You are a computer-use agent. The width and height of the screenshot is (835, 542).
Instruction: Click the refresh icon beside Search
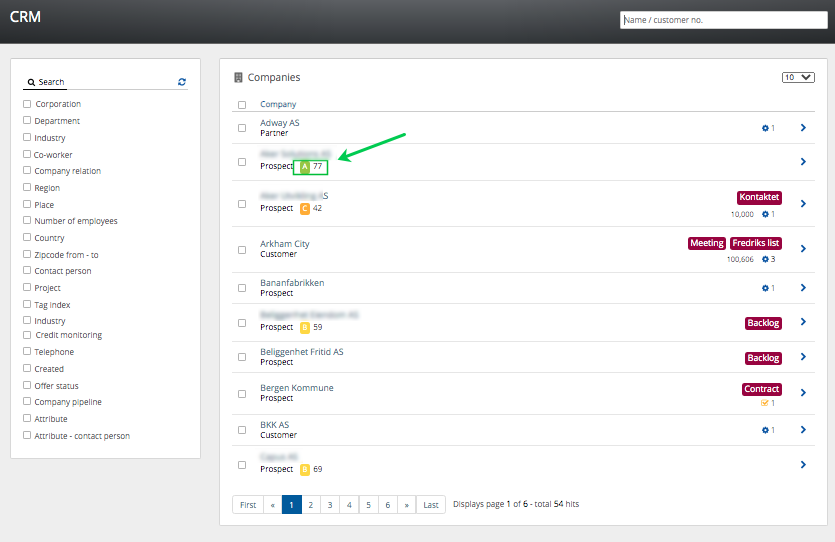[x=182, y=82]
